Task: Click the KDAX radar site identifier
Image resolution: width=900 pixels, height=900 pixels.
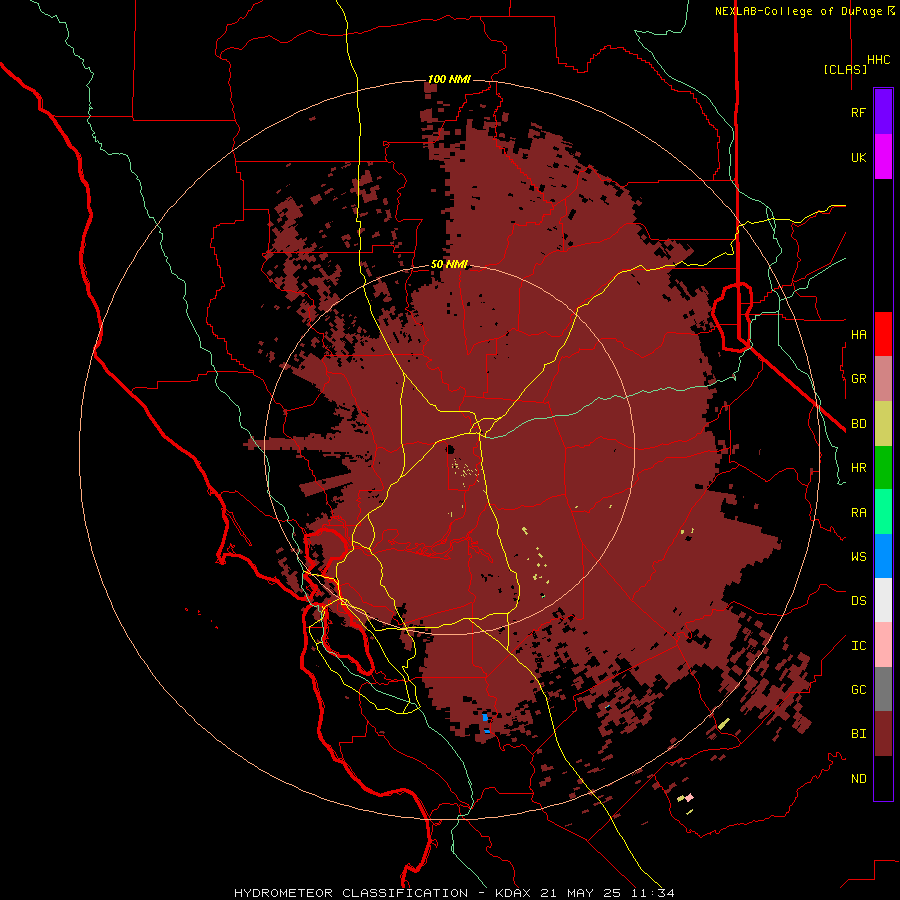Action: coord(514,893)
